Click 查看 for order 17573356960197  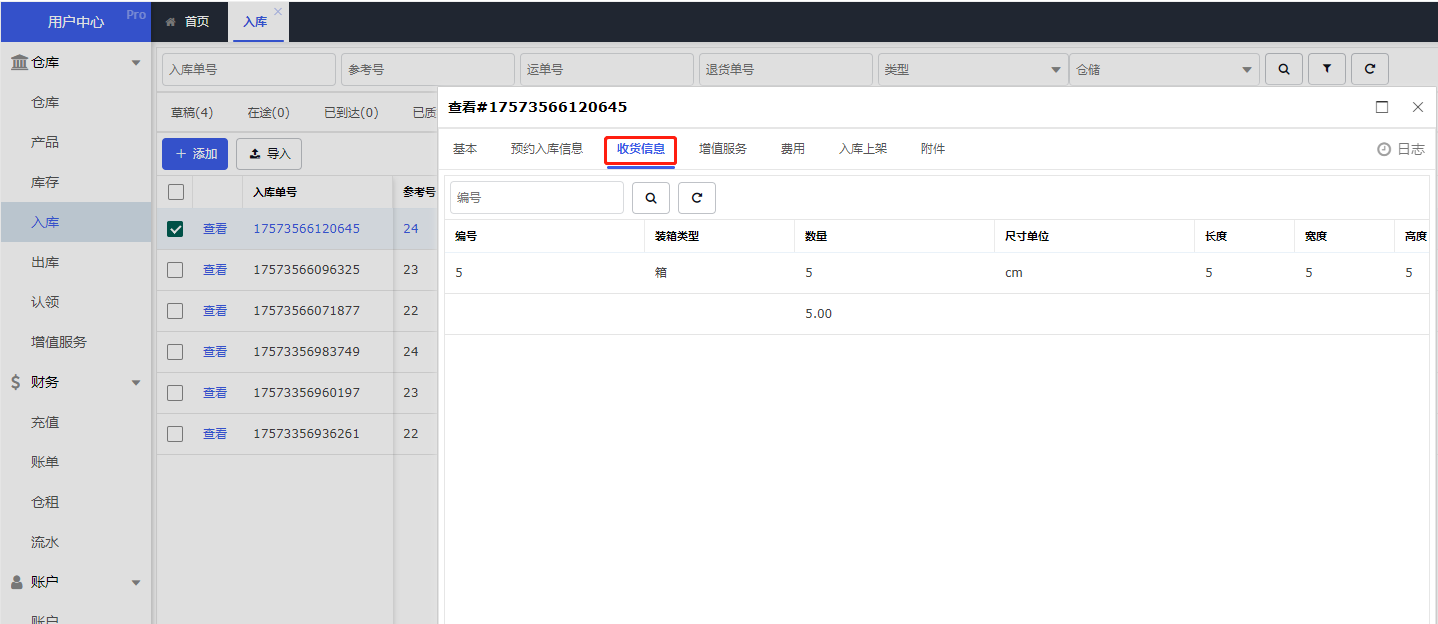[x=215, y=393]
